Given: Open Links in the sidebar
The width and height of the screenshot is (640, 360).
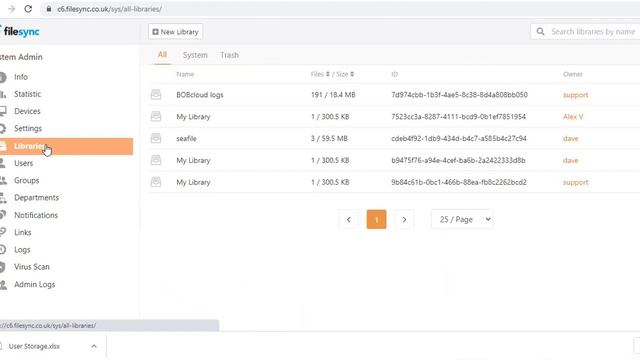Looking at the screenshot, I should (x=22, y=232).
